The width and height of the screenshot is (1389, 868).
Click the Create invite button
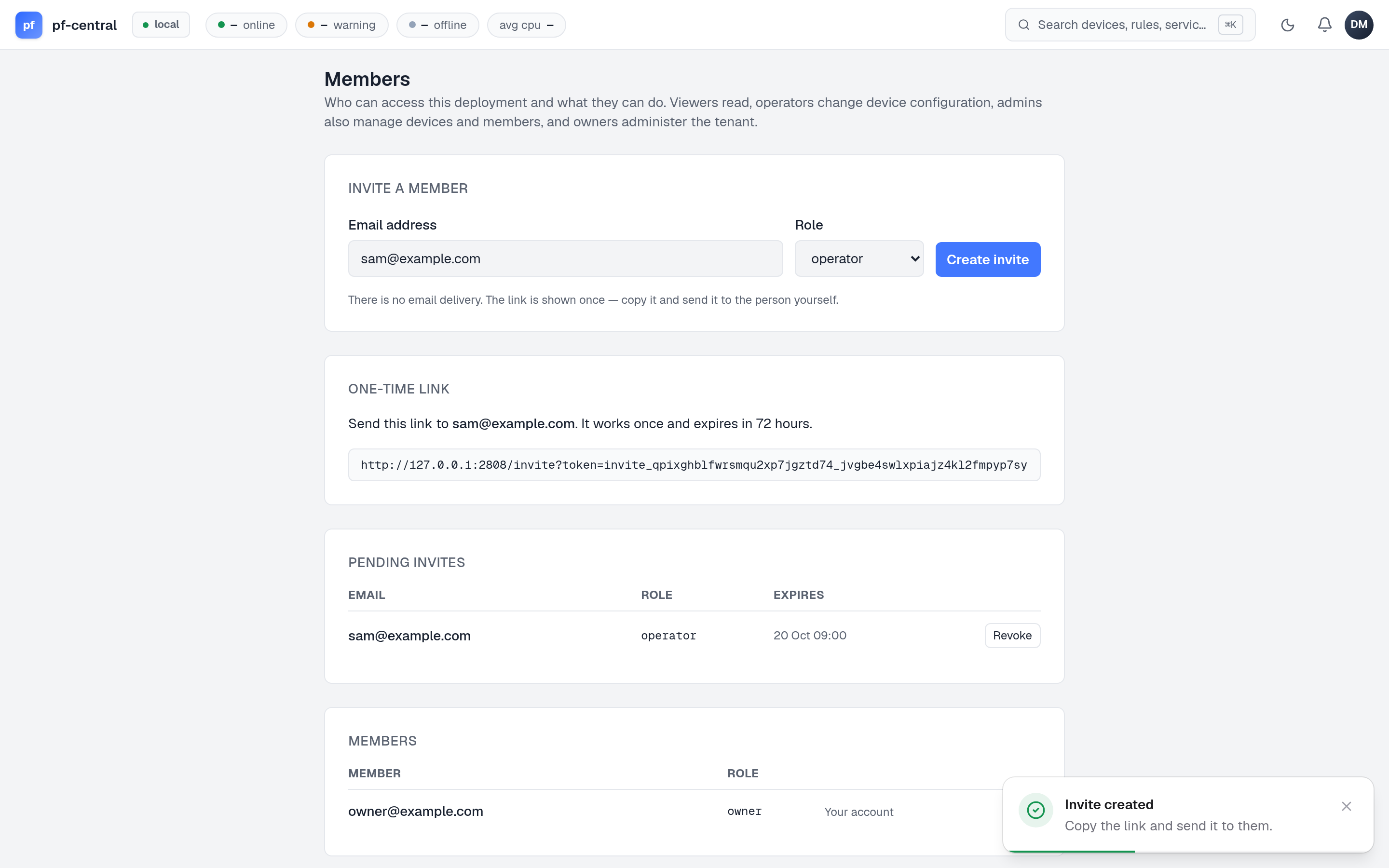pyautogui.click(x=987, y=259)
